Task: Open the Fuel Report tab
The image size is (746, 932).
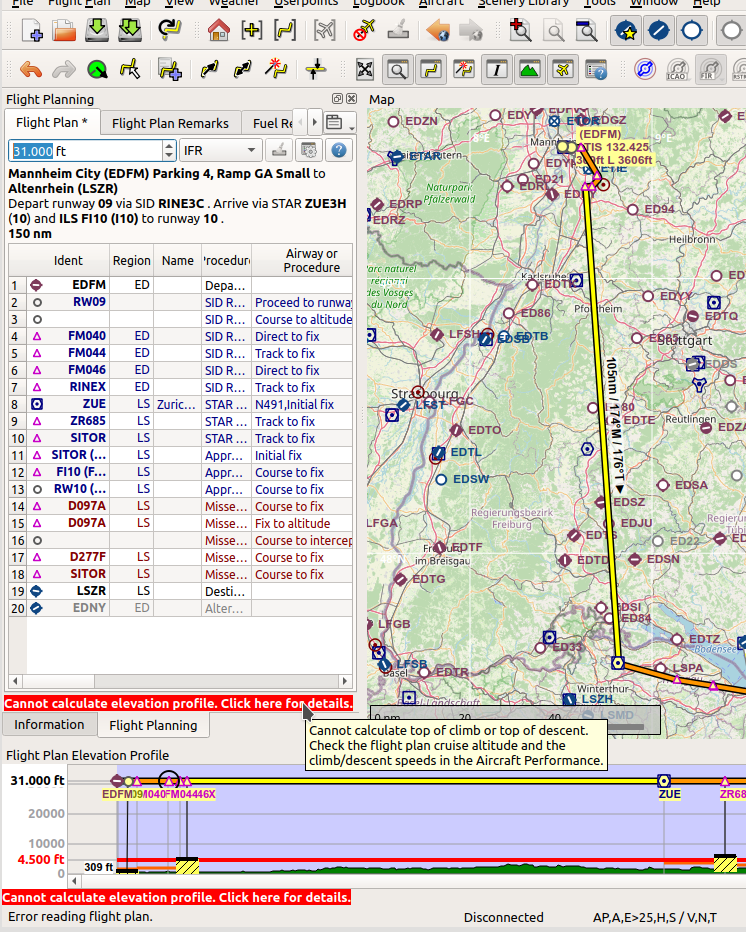Action: [272, 123]
